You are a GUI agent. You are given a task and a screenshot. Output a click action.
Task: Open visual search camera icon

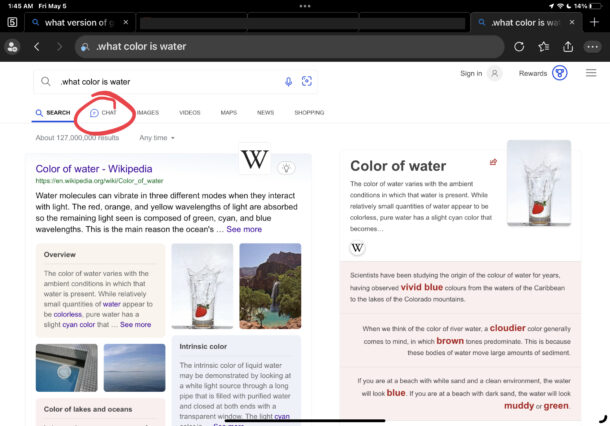click(x=307, y=81)
